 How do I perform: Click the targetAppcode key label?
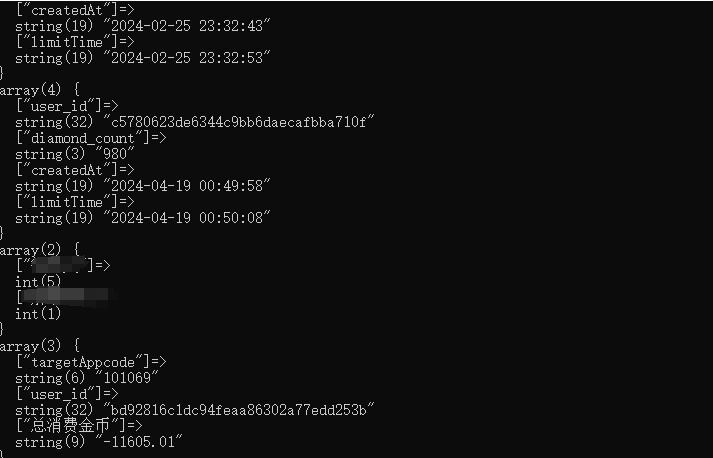click(x=83, y=362)
